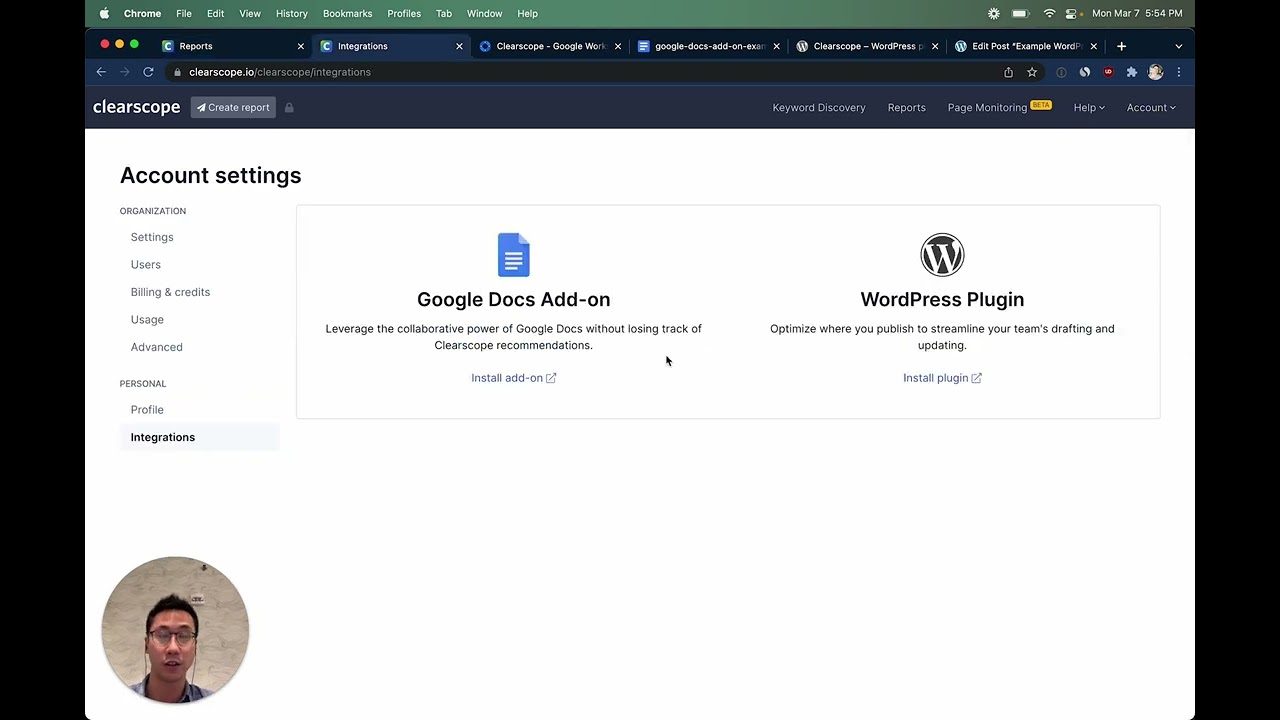The width and height of the screenshot is (1280, 720).
Task: Click the padlock icon beside Create report
Action: coord(289,107)
